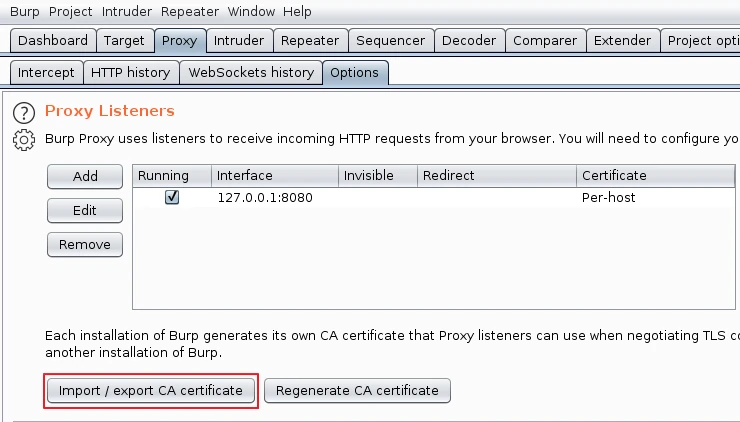The height and width of the screenshot is (422, 740).
Task: Select the Options sub-tab
Action: coord(355,73)
